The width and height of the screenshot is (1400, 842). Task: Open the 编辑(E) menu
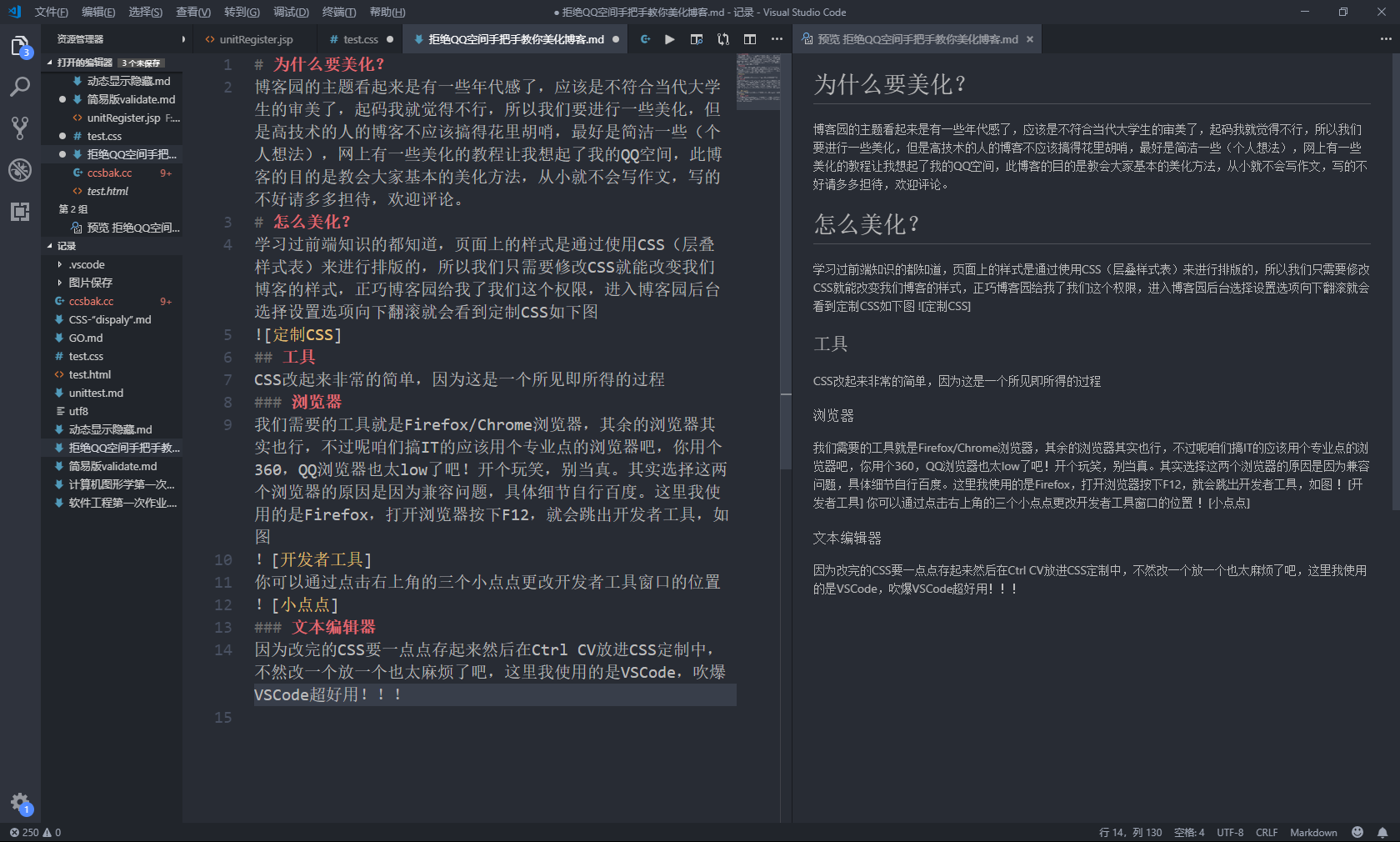point(98,12)
